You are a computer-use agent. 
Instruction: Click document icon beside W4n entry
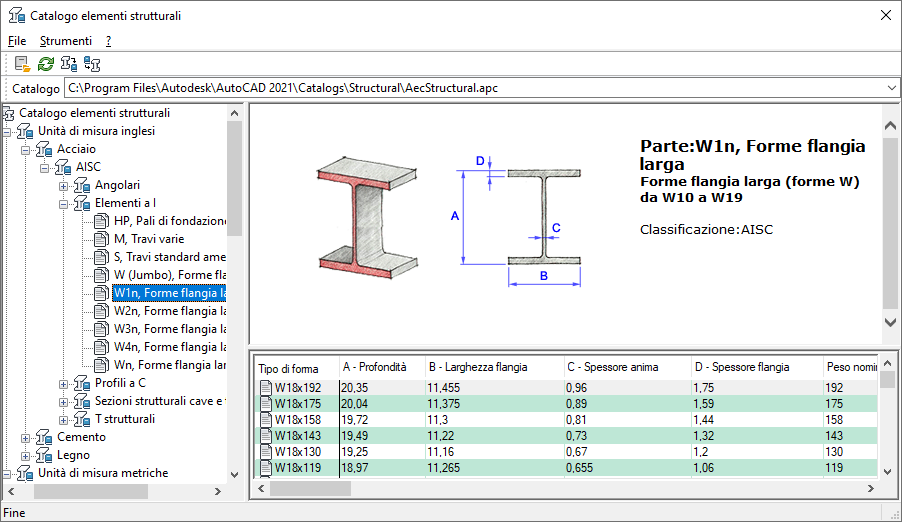click(x=101, y=347)
